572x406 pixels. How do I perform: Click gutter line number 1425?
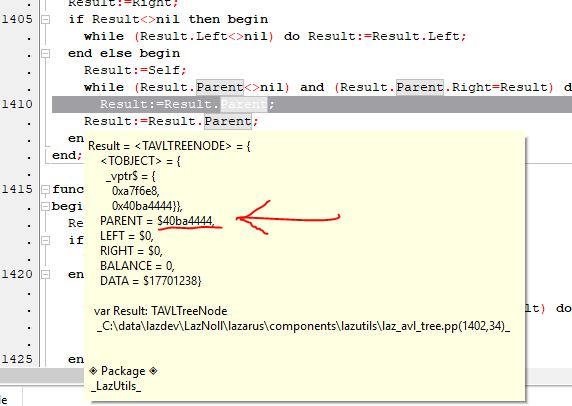[17, 359]
